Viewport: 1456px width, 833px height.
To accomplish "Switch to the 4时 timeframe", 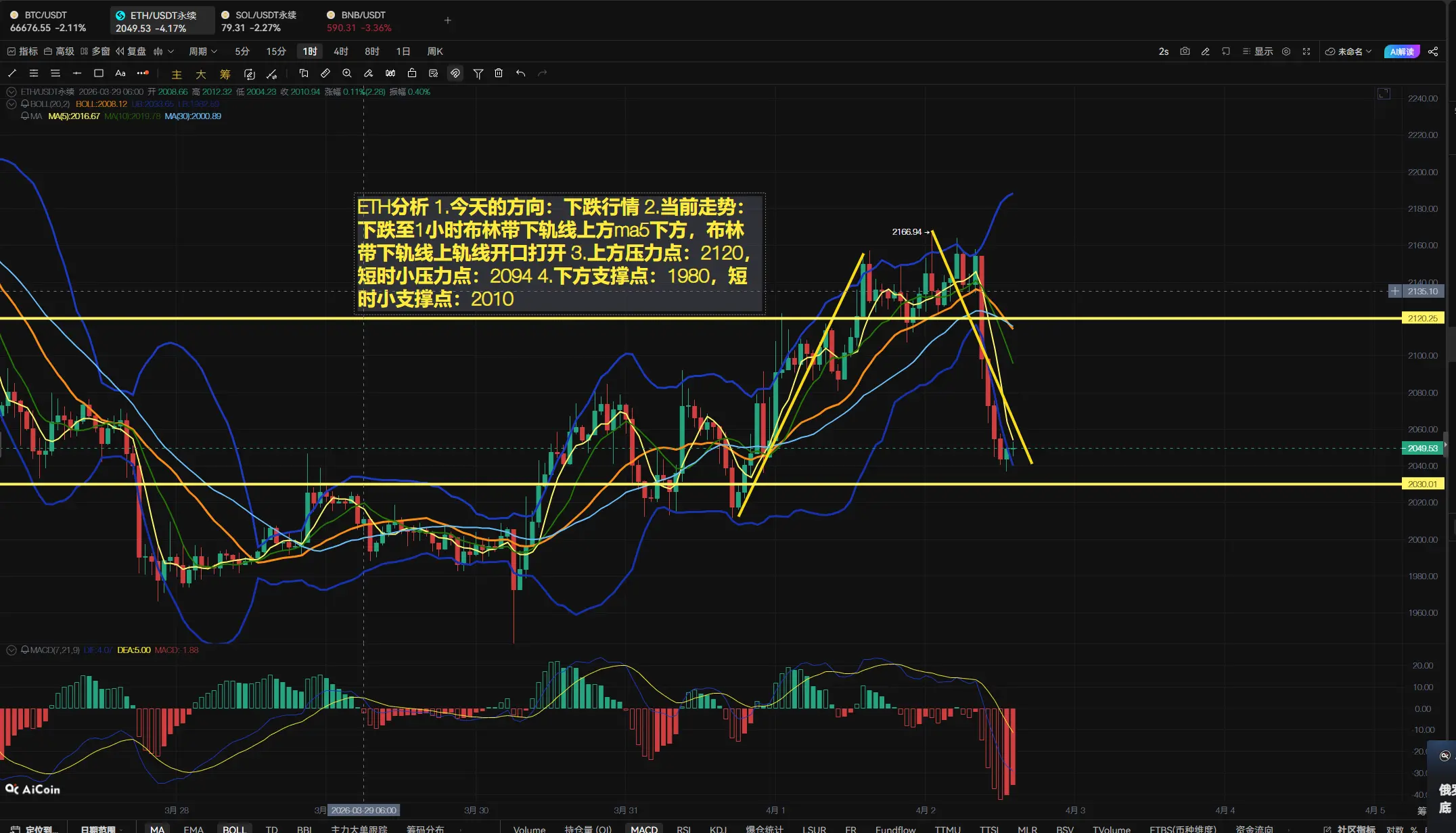I will [x=340, y=51].
